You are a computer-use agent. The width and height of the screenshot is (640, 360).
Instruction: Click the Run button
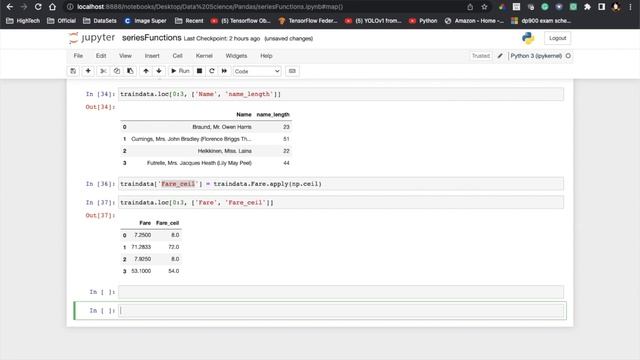pos(180,71)
